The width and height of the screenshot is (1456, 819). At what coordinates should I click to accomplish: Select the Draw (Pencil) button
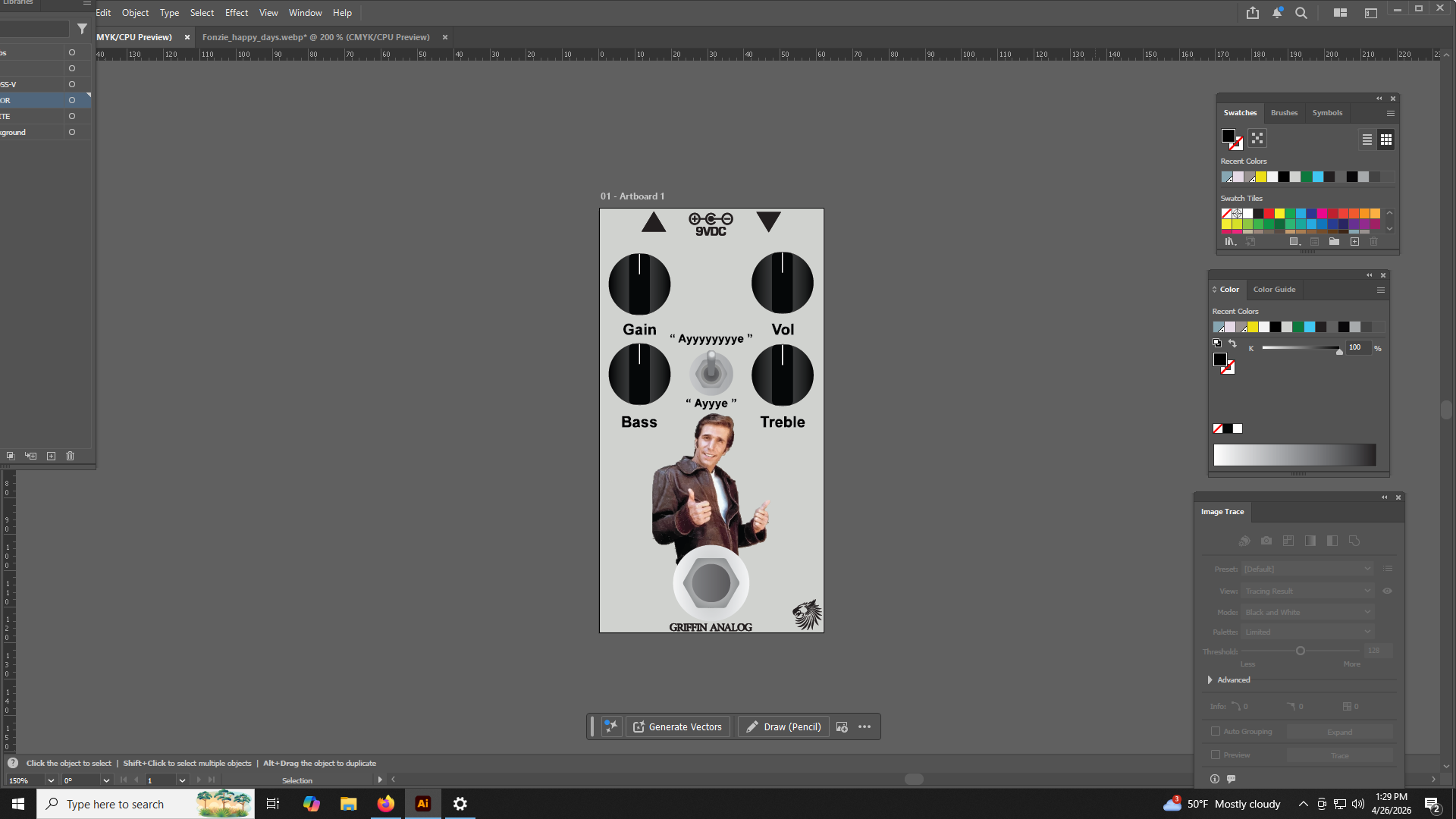[x=783, y=726]
